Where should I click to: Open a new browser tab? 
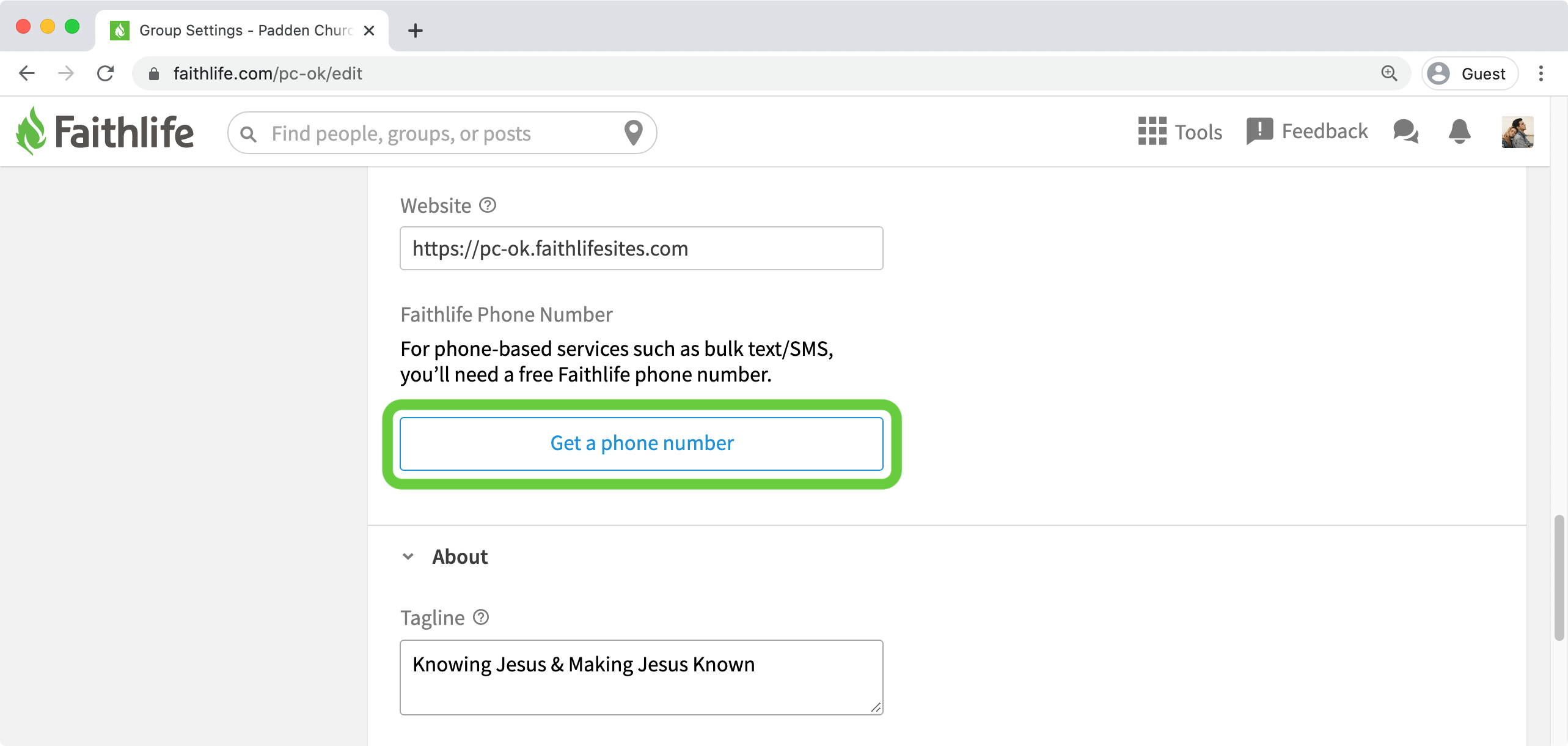(416, 31)
